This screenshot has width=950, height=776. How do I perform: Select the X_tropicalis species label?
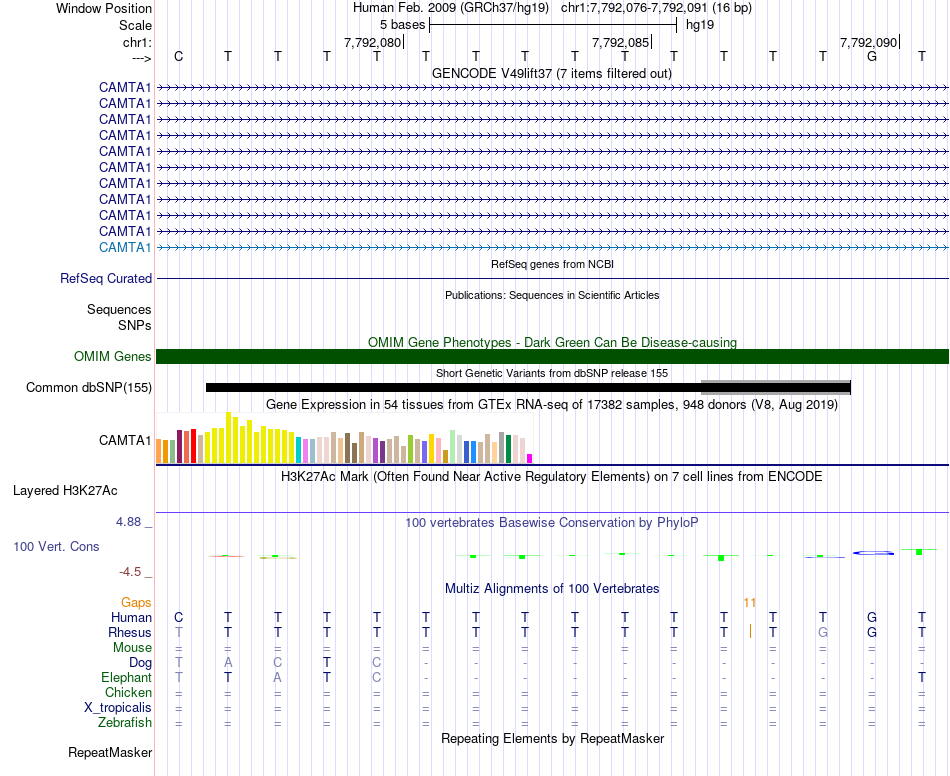coord(118,708)
